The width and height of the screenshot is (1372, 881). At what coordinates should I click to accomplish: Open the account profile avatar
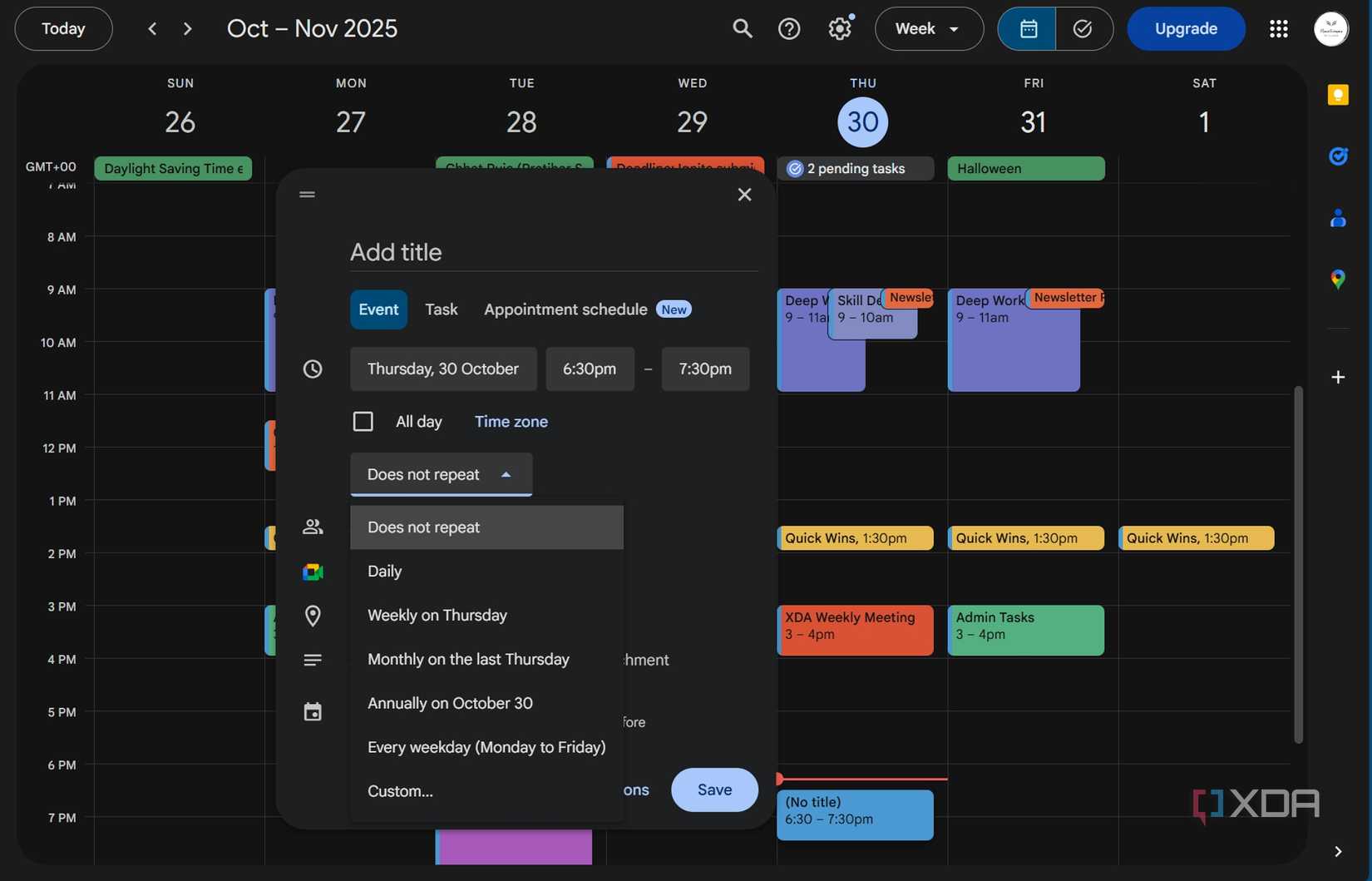click(x=1330, y=29)
